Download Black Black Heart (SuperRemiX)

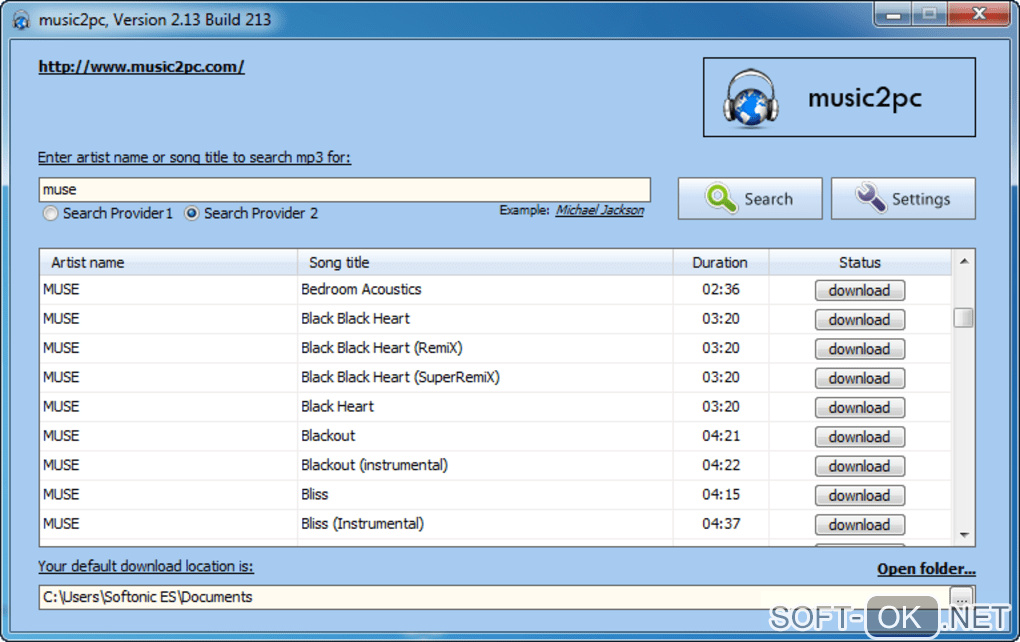coord(859,378)
